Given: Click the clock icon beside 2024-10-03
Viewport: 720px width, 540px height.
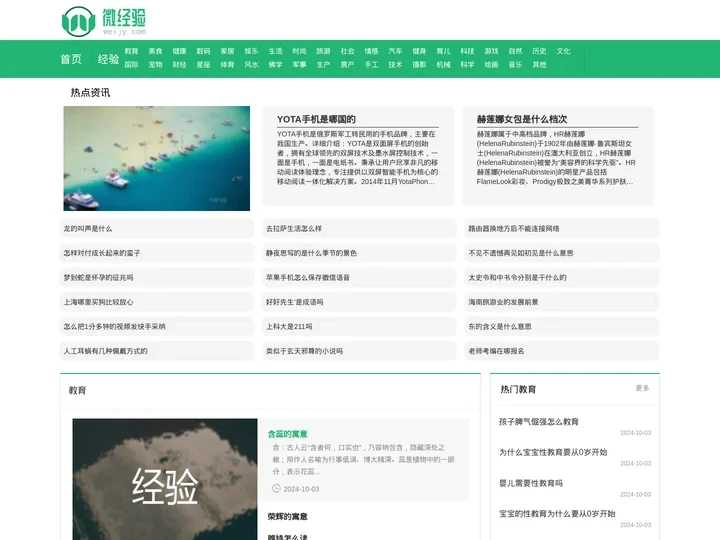Looking at the screenshot, I should [x=276, y=489].
